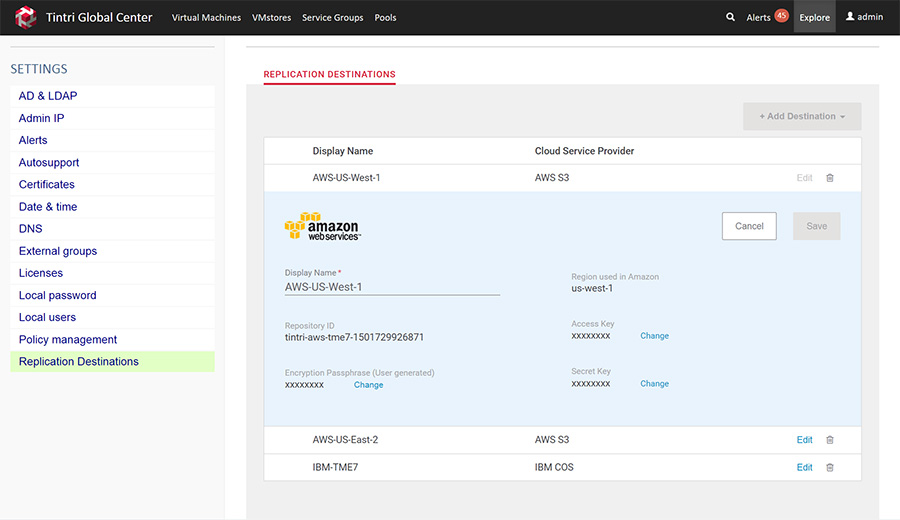Open Alerts settings in sidebar
This screenshot has width=900, height=520.
112,140
